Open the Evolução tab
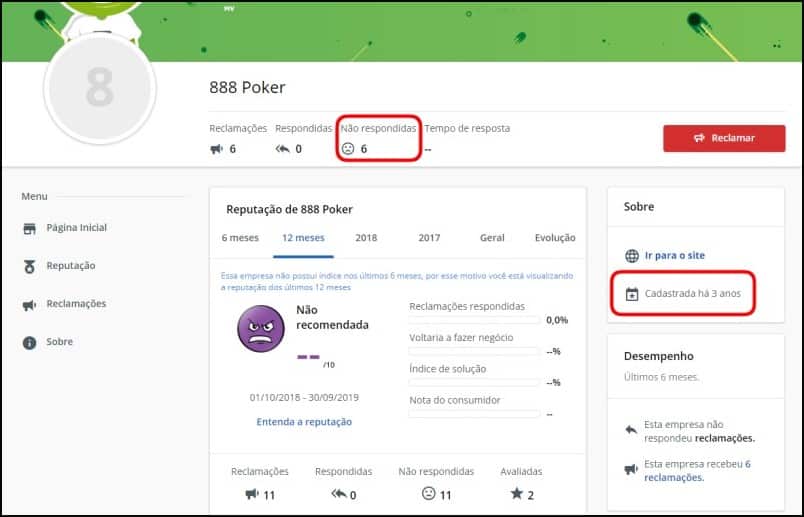 click(x=555, y=238)
